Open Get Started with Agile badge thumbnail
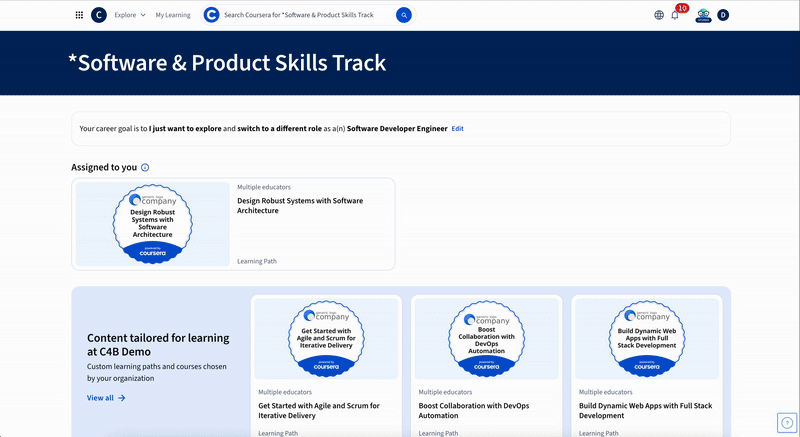Viewport: 800px width, 437px height. 326,339
